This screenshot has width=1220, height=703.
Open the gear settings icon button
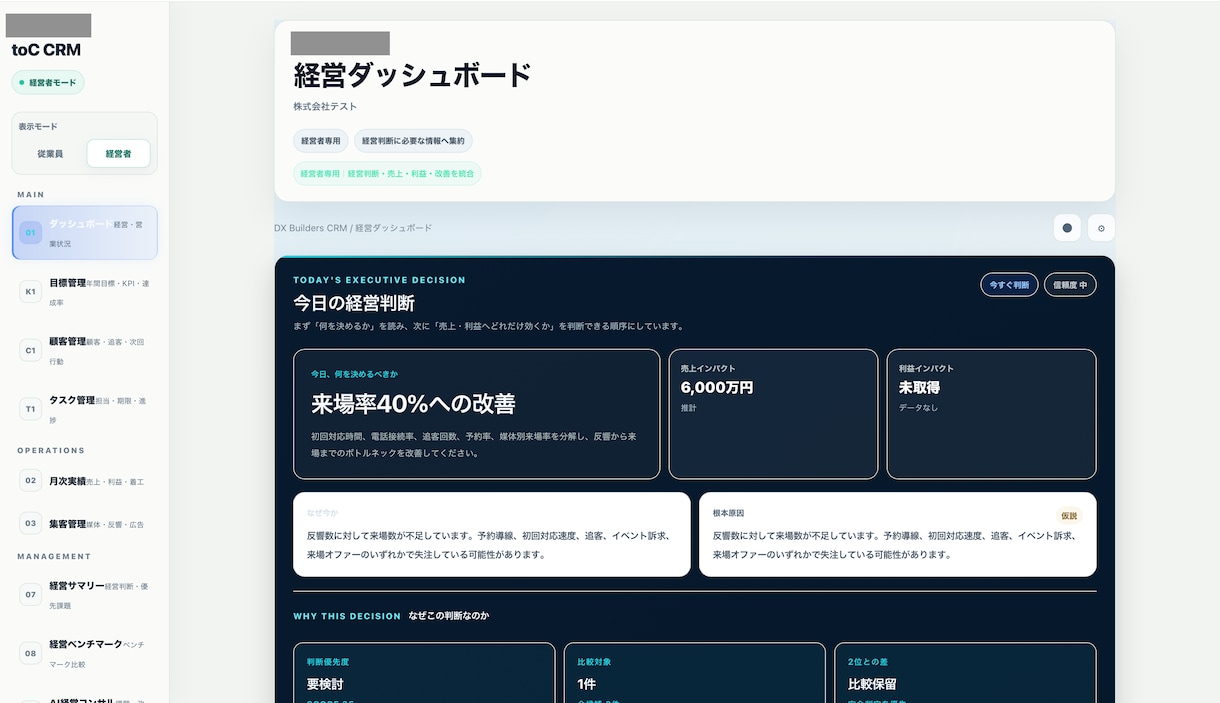pos(1101,228)
